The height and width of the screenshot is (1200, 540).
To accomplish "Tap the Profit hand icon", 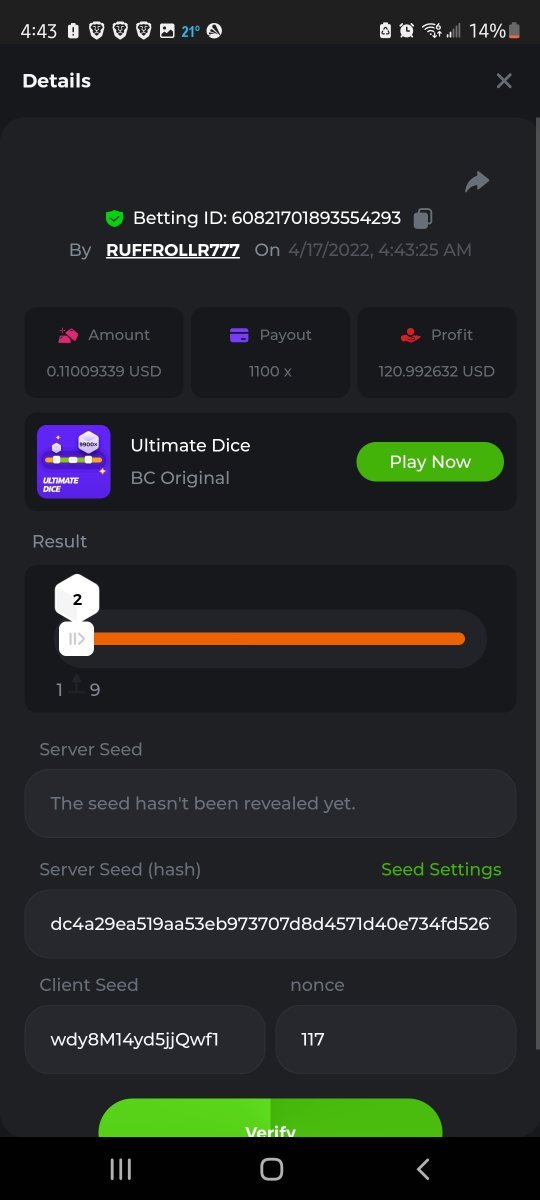I will click(x=410, y=335).
